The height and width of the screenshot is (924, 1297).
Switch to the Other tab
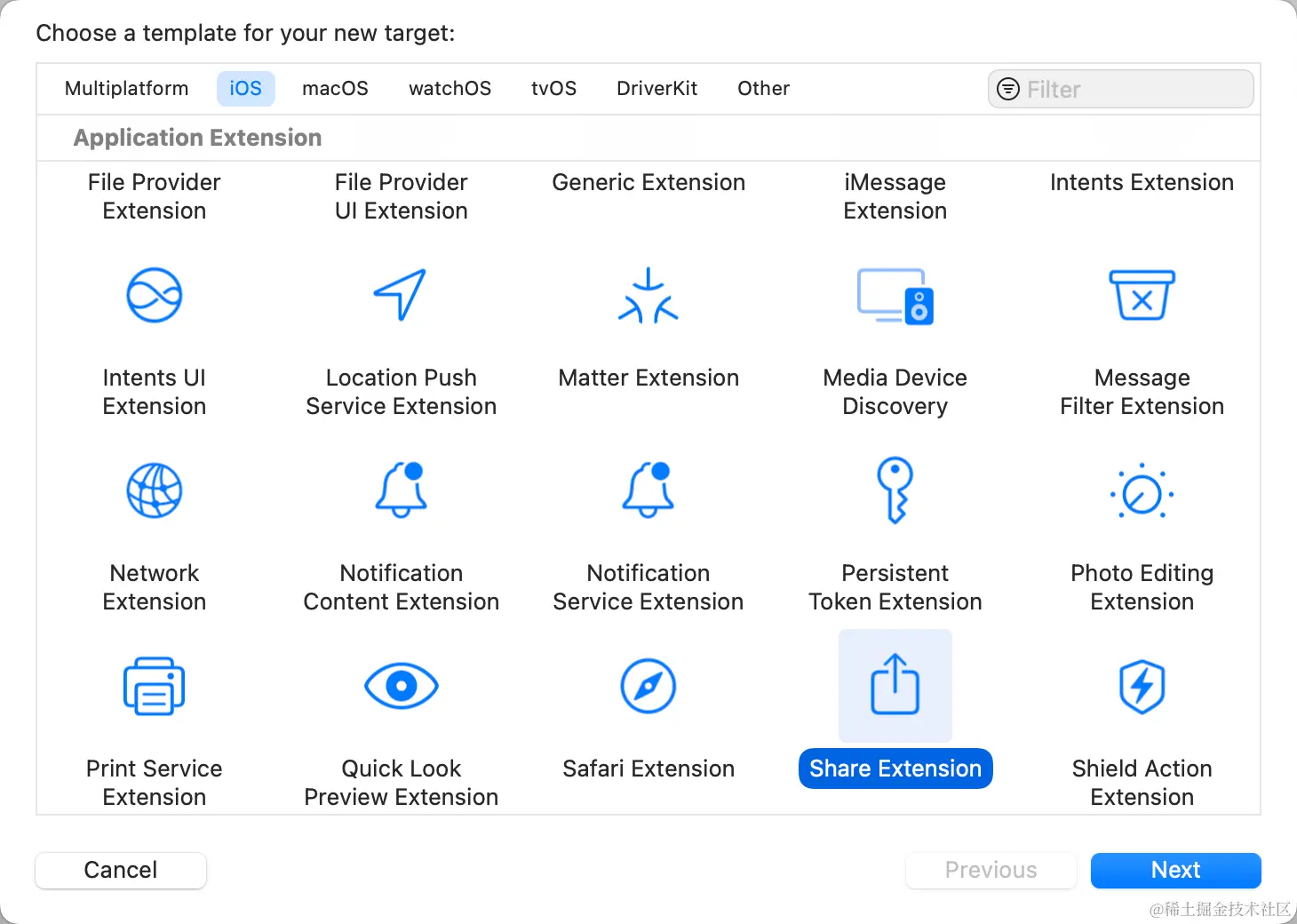click(764, 89)
